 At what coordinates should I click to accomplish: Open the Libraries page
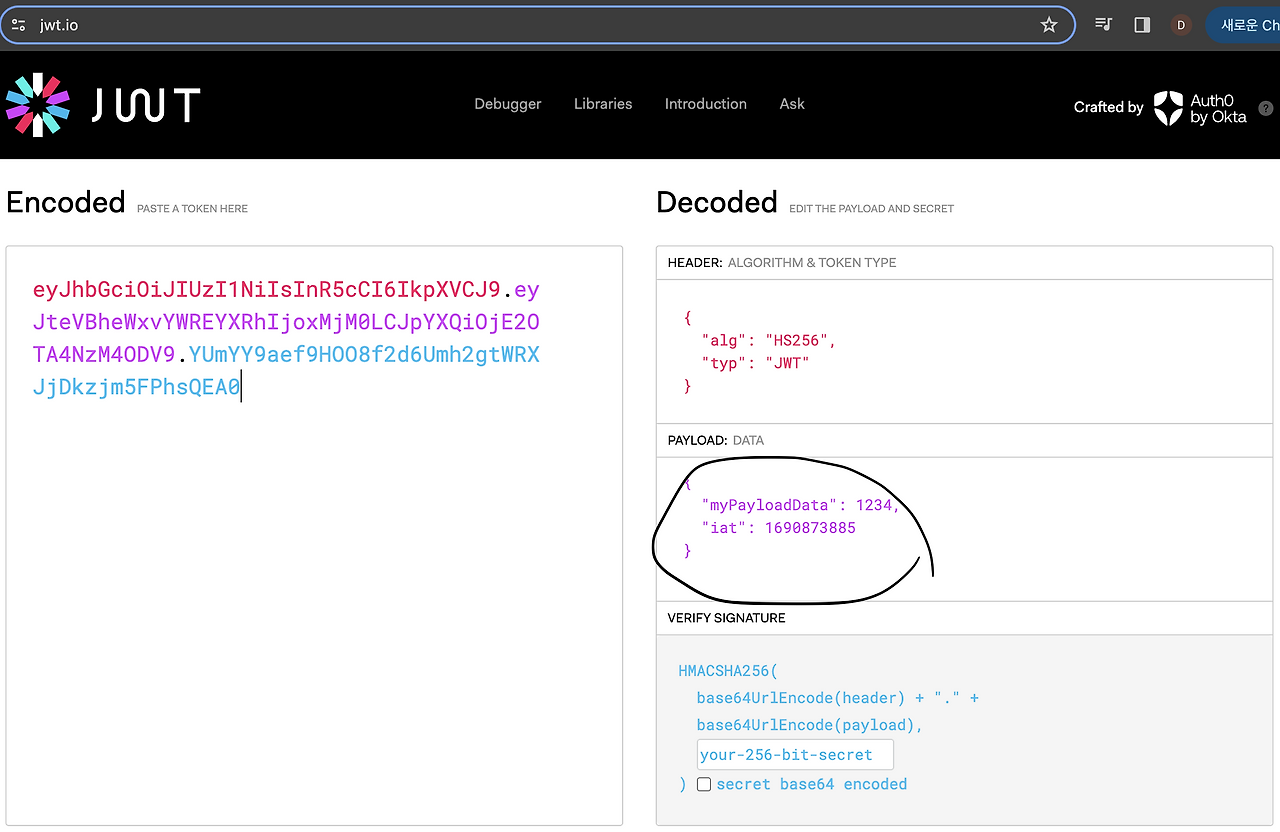point(602,104)
